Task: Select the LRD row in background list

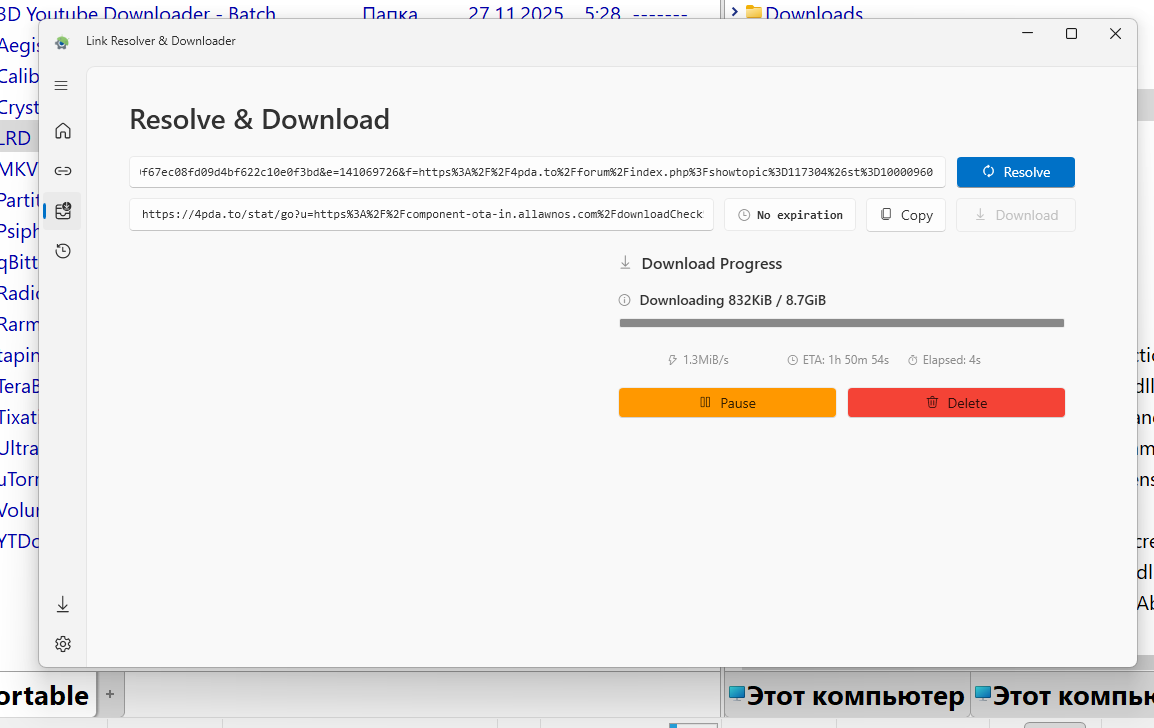Action: pyautogui.click(x=19, y=138)
